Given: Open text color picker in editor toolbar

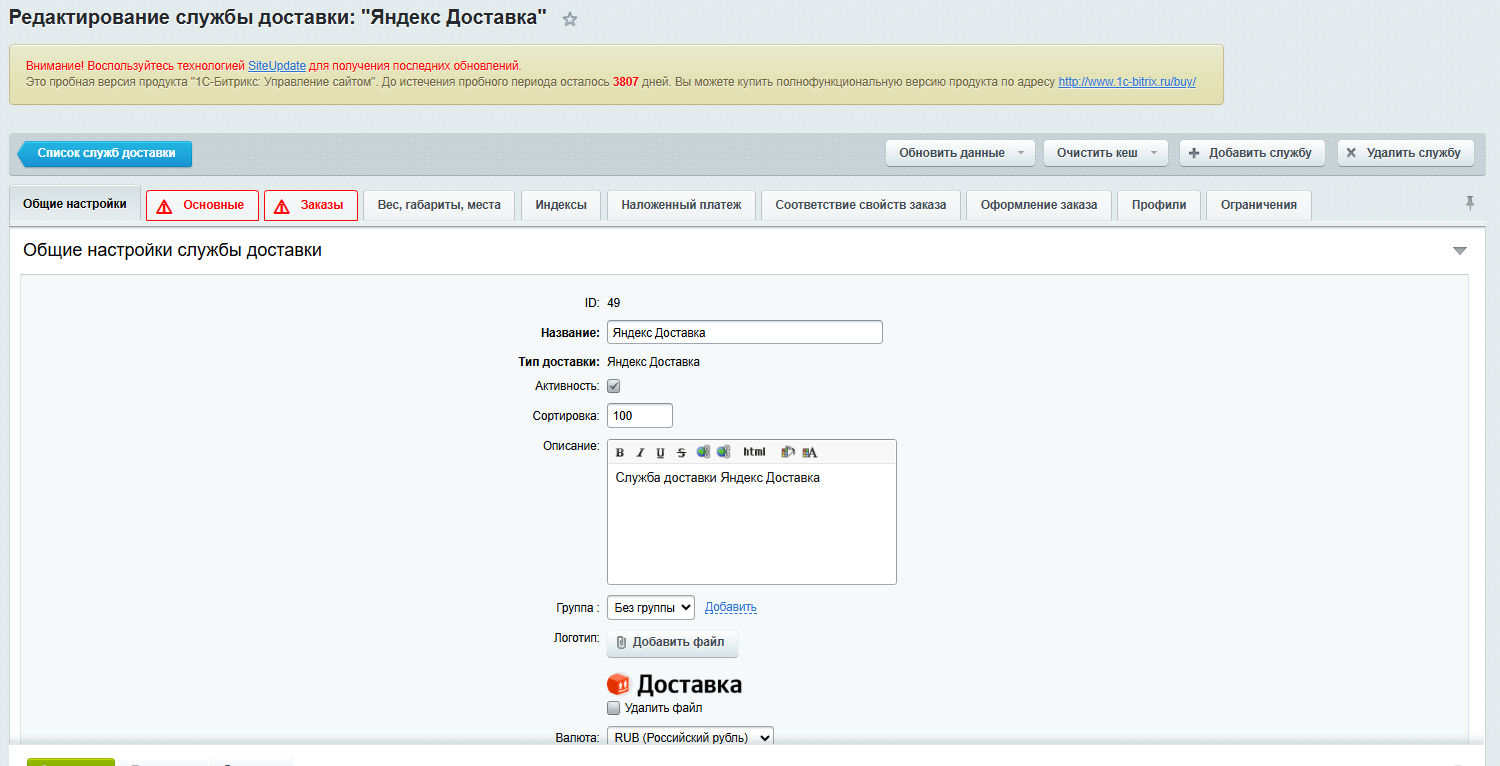Looking at the screenshot, I should 810,452.
